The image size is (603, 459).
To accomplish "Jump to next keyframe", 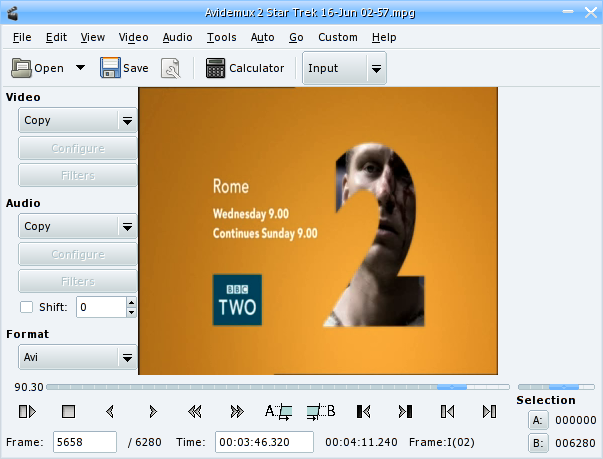I will [237, 412].
